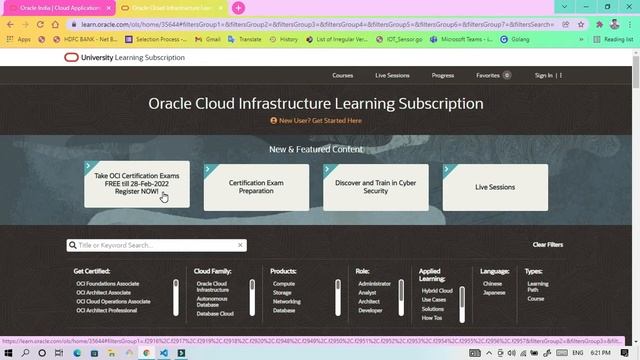Filter by Administrator role
Image resolution: width=640 pixels, height=360 pixels.
click(374, 284)
